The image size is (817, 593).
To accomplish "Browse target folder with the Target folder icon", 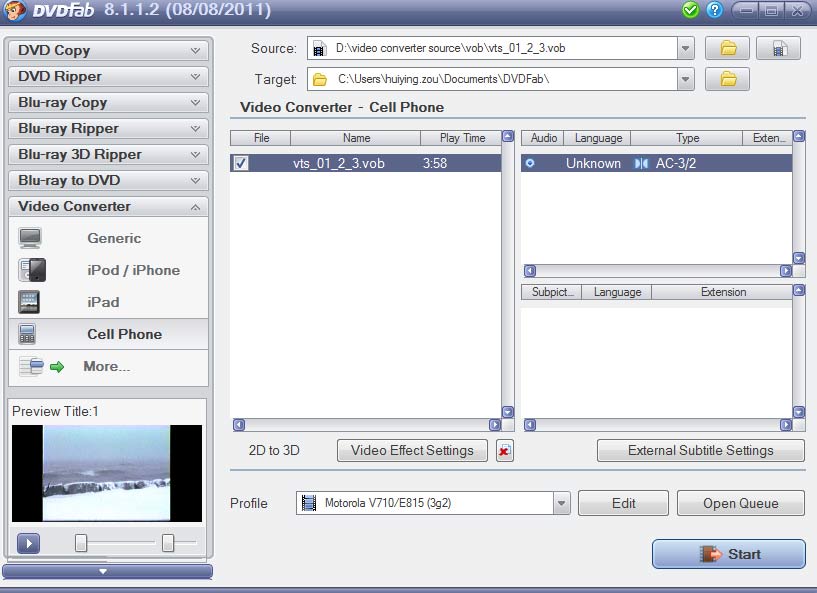I will (727, 79).
